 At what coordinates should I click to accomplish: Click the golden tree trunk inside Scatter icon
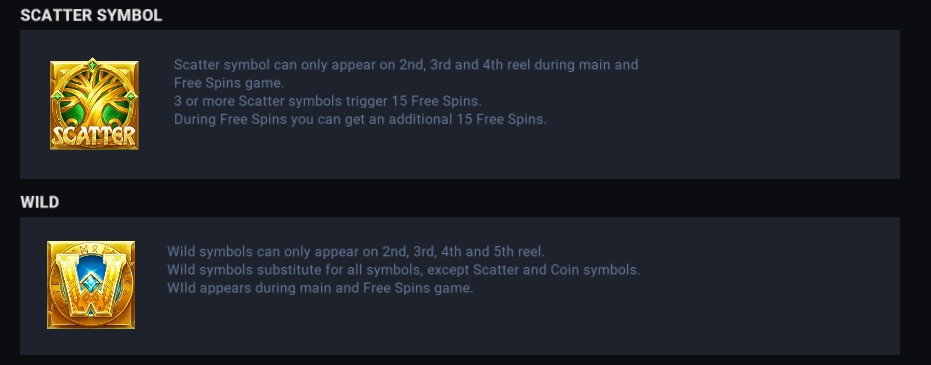(94, 107)
